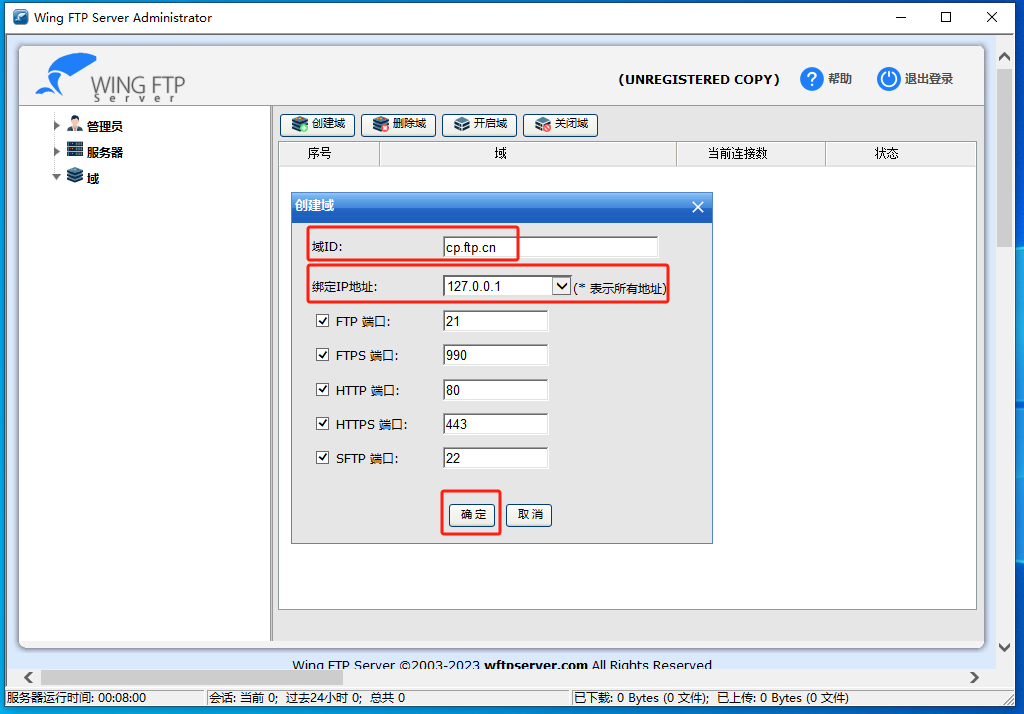Click the SFTP port field containing 22
This screenshot has width=1024, height=714.
click(496, 458)
